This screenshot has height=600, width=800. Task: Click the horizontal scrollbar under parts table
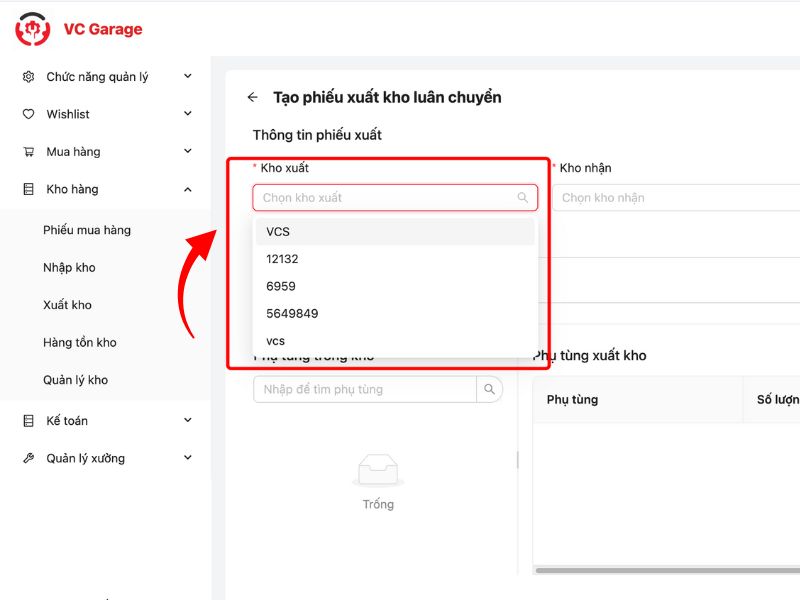(x=665, y=570)
